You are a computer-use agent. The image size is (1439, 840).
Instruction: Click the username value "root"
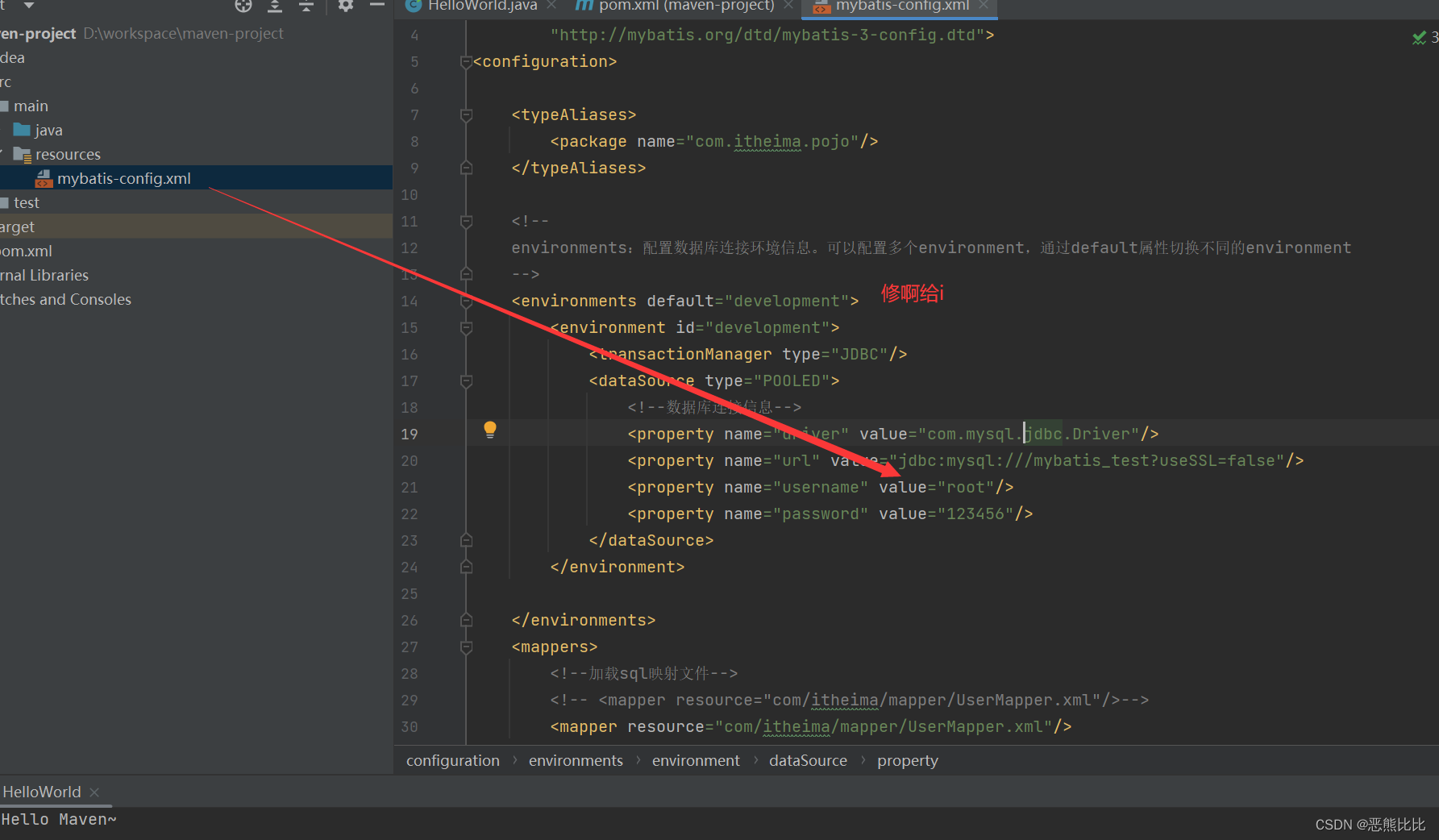966,487
